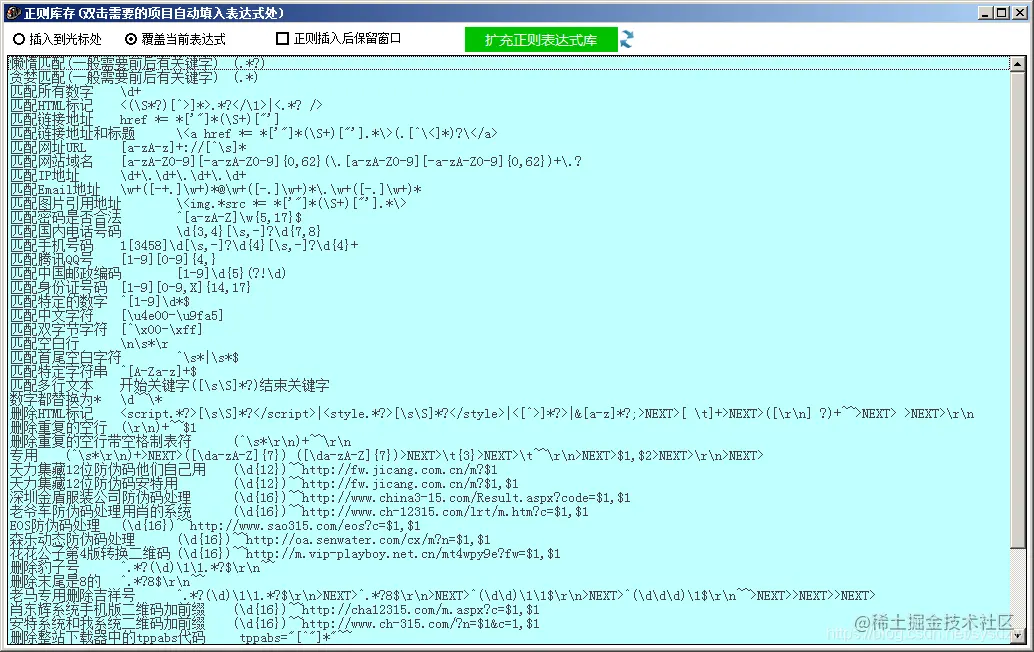
Task: Select the 匹配多行文本 row
Action: (508, 386)
